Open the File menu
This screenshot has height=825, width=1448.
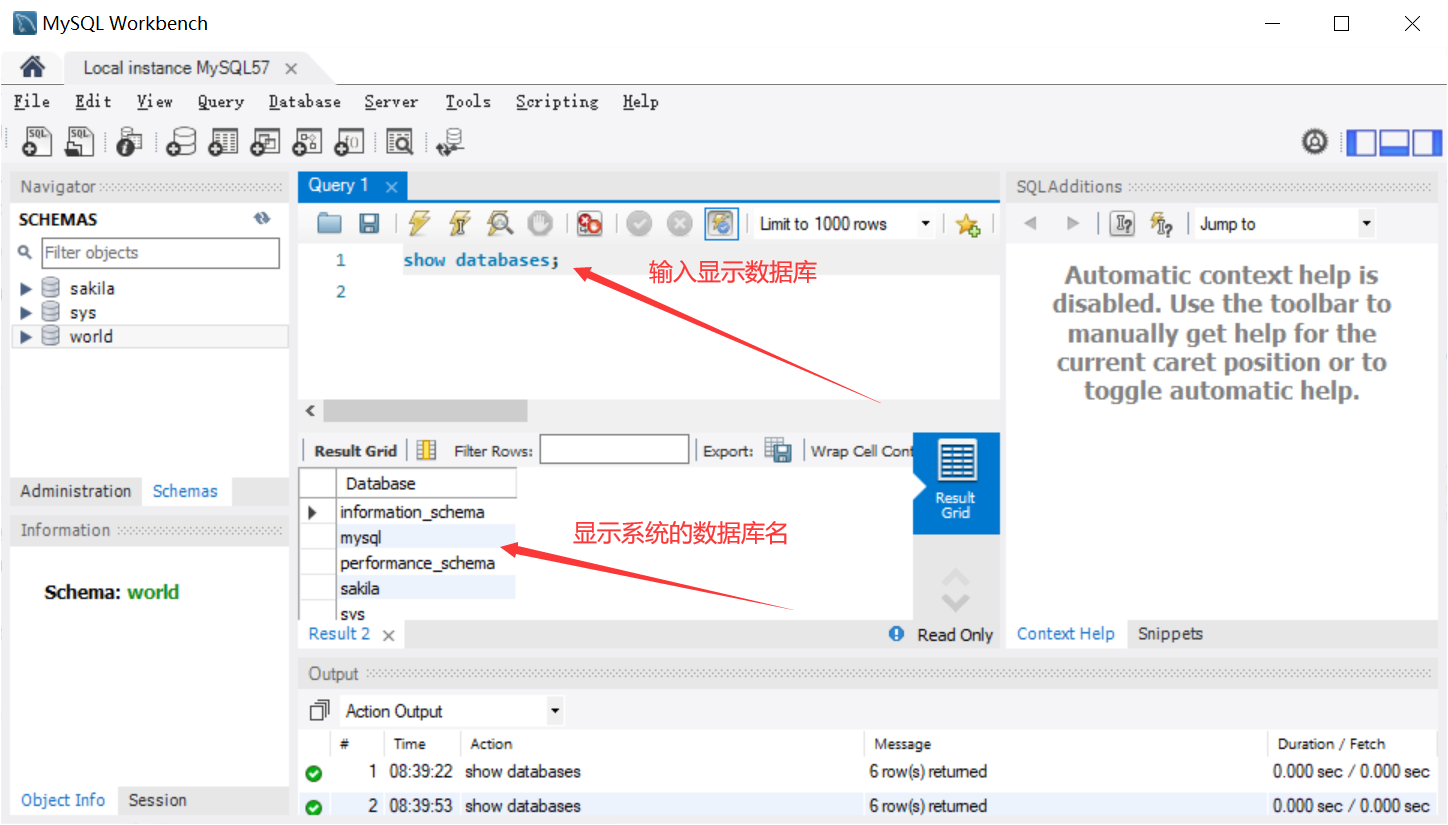[x=32, y=101]
